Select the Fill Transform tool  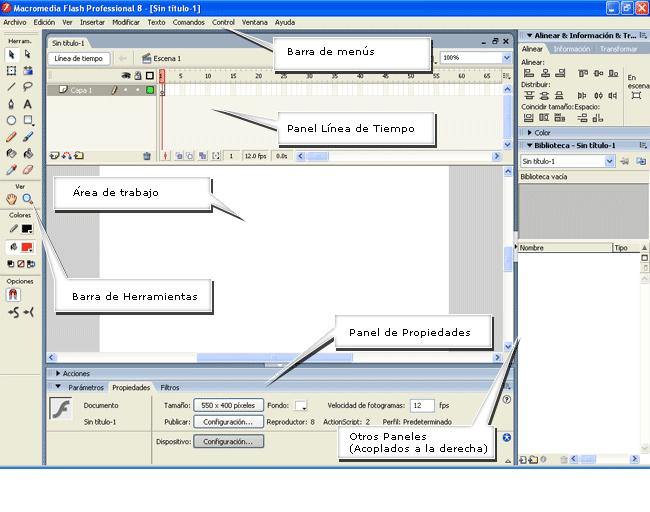point(28,70)
